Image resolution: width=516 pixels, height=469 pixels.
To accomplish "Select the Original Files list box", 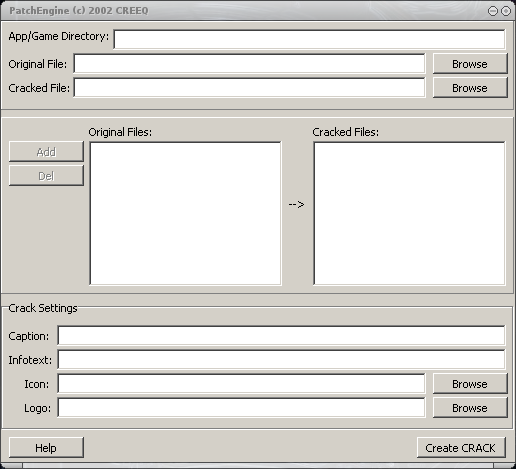I will tap(185, 213).
